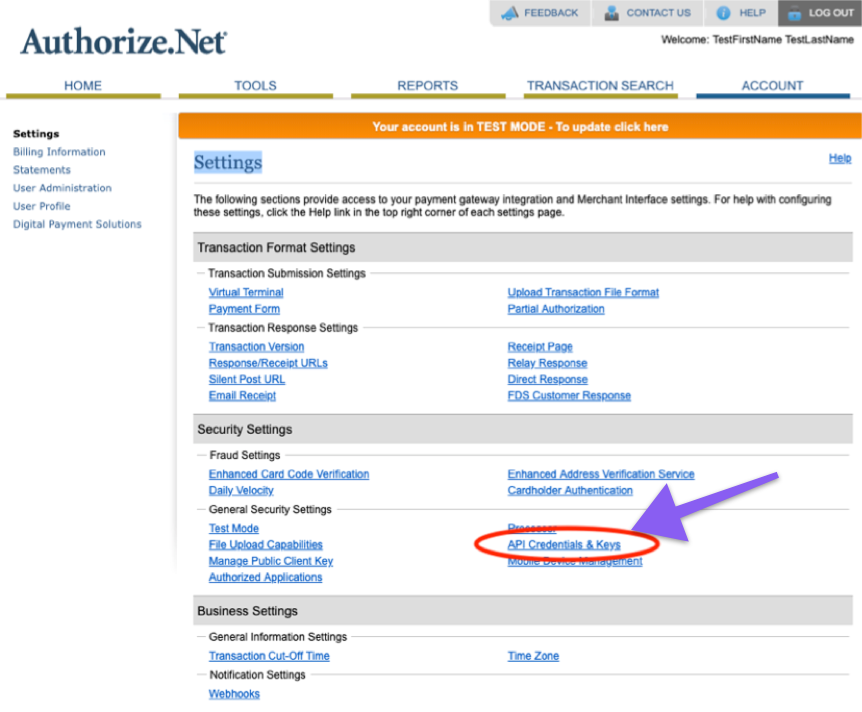Open the TOOLS tab
This screenshot has width=862, height=712.
click(x=256, y=86)
